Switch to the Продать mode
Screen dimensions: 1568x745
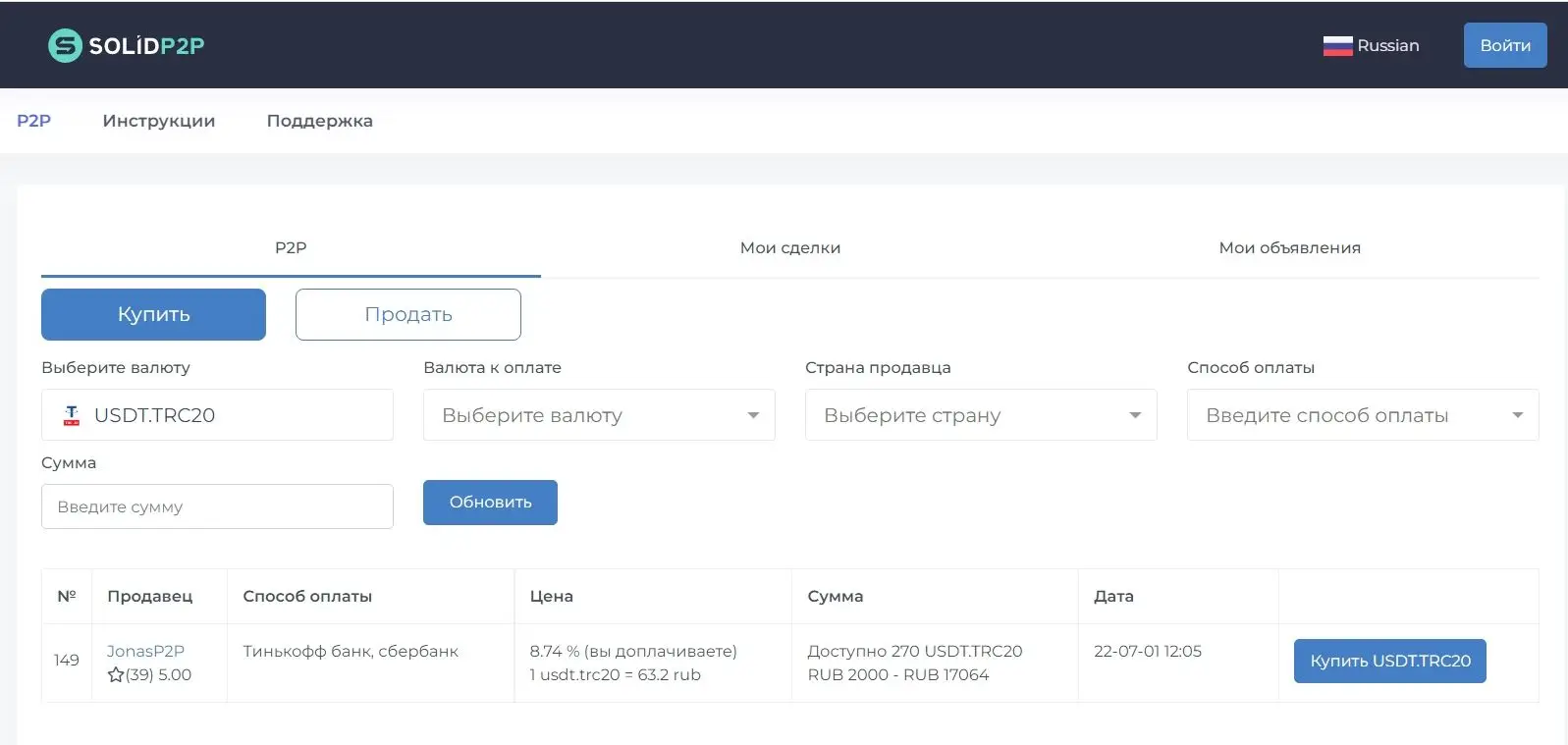pyautogui.click(x=408, y=314)
